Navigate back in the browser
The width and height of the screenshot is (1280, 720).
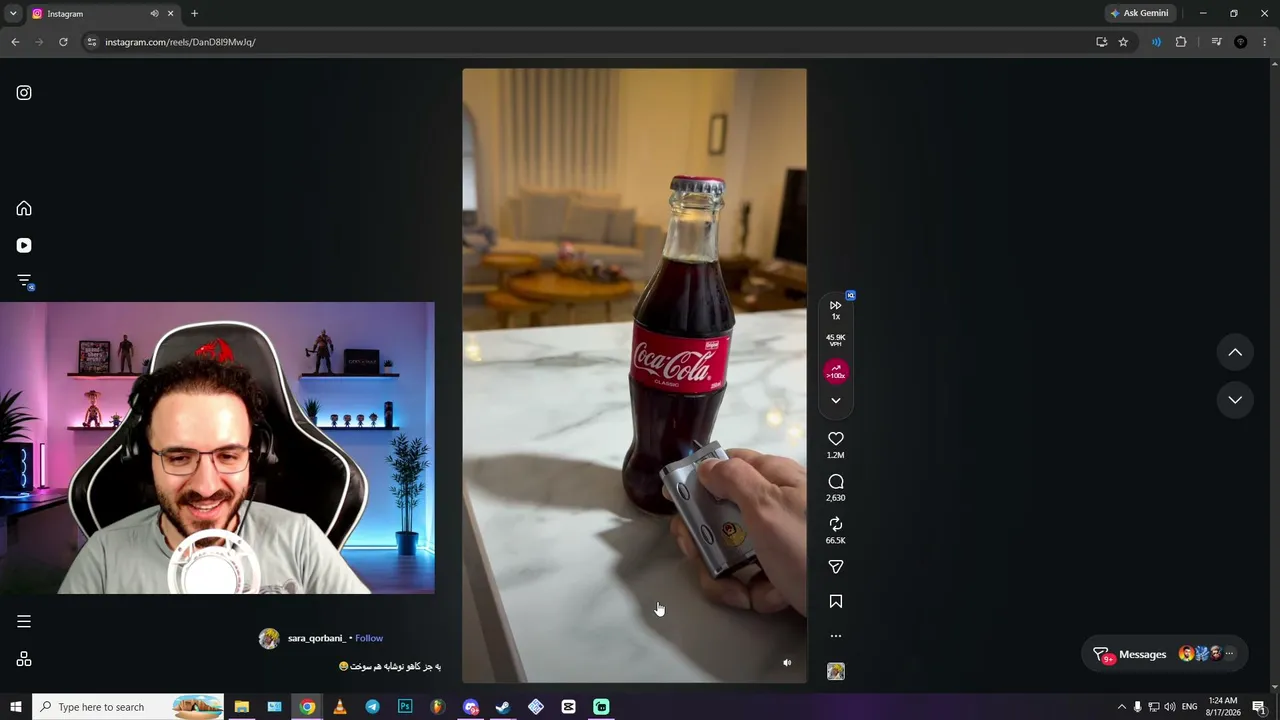15,42
